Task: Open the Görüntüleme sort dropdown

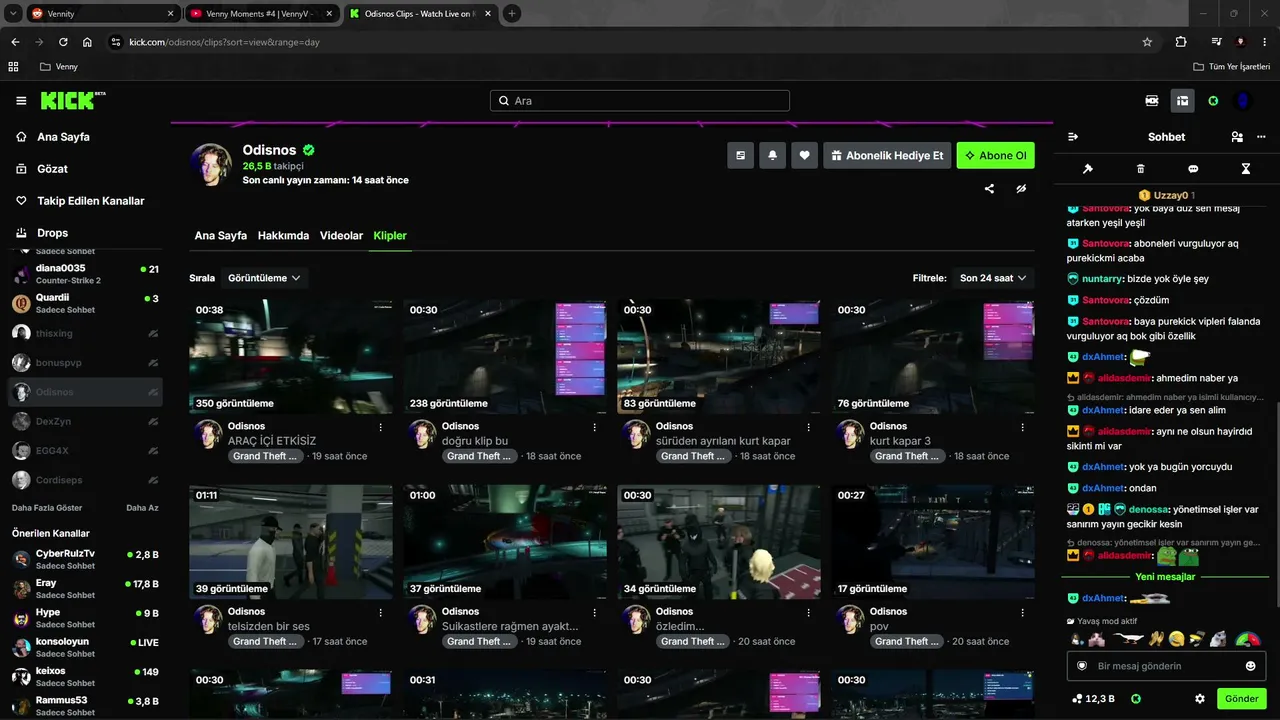Action: tap(265, 278)
